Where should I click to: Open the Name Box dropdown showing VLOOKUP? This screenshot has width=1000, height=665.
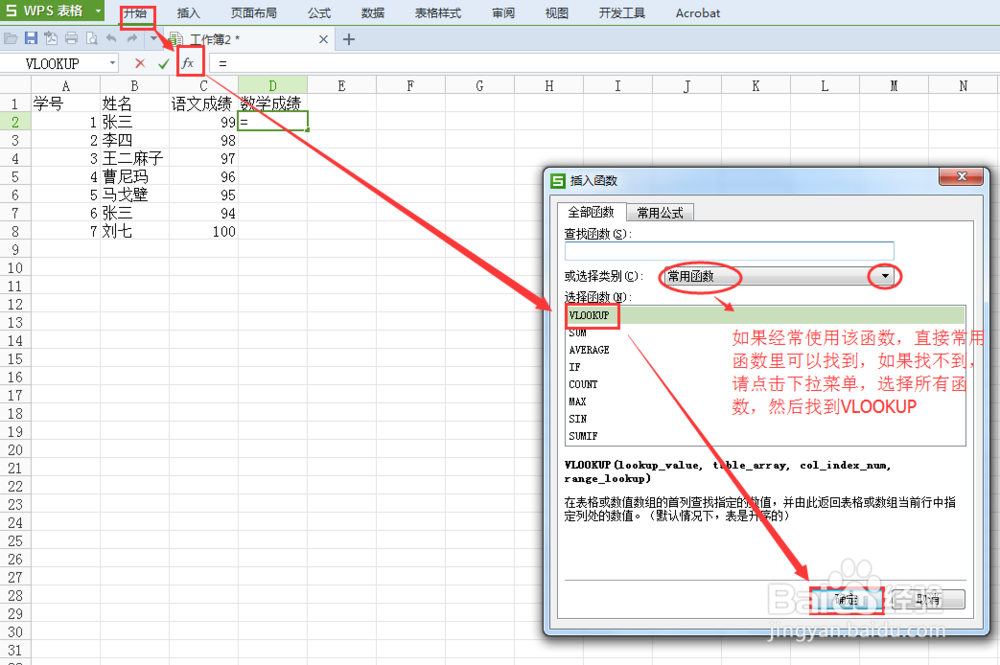pos(113,62)
